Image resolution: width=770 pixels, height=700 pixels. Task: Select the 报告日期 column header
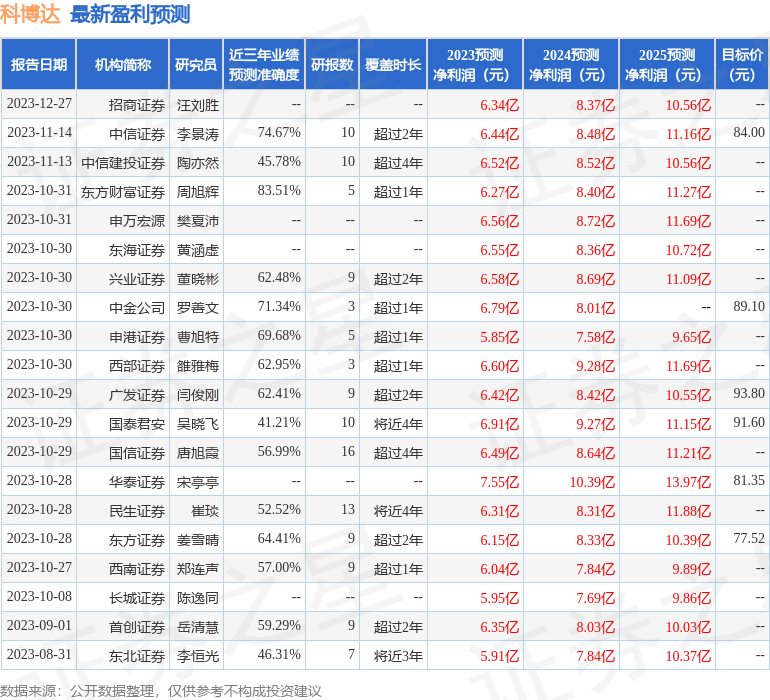(x=39, y=64)
